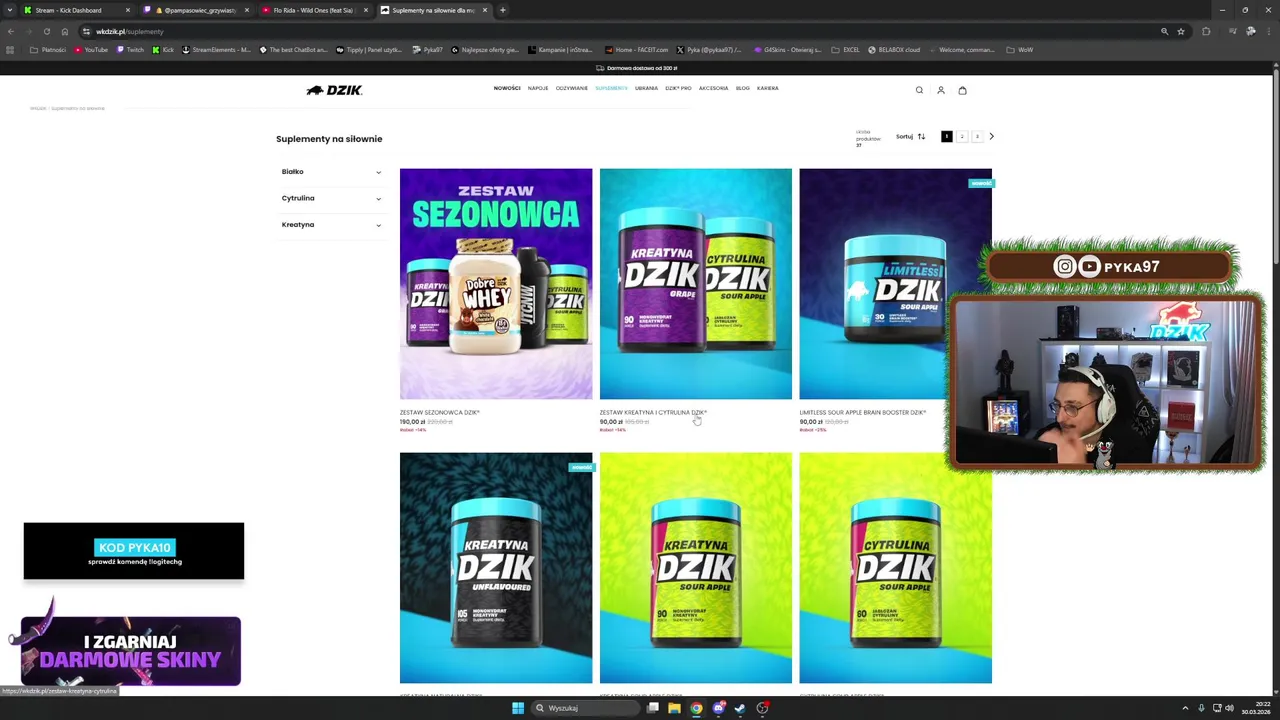The image size is (1280, 720).
Task: Show hidden system tray icons chevron
Action: pyautogui.click(x=1185, y=708)
